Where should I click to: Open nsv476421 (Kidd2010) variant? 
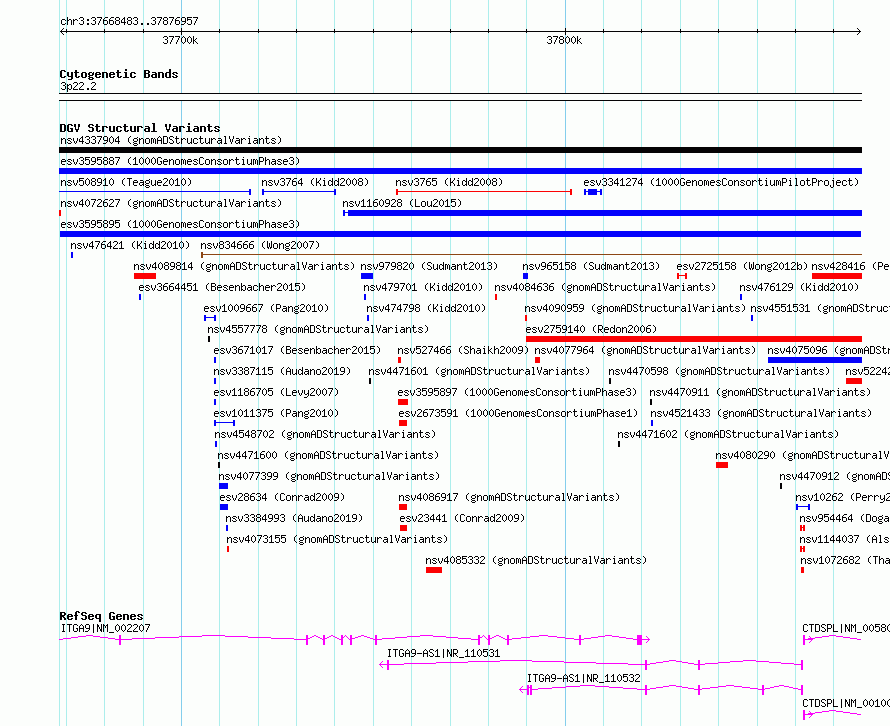[x=130, y=245]
